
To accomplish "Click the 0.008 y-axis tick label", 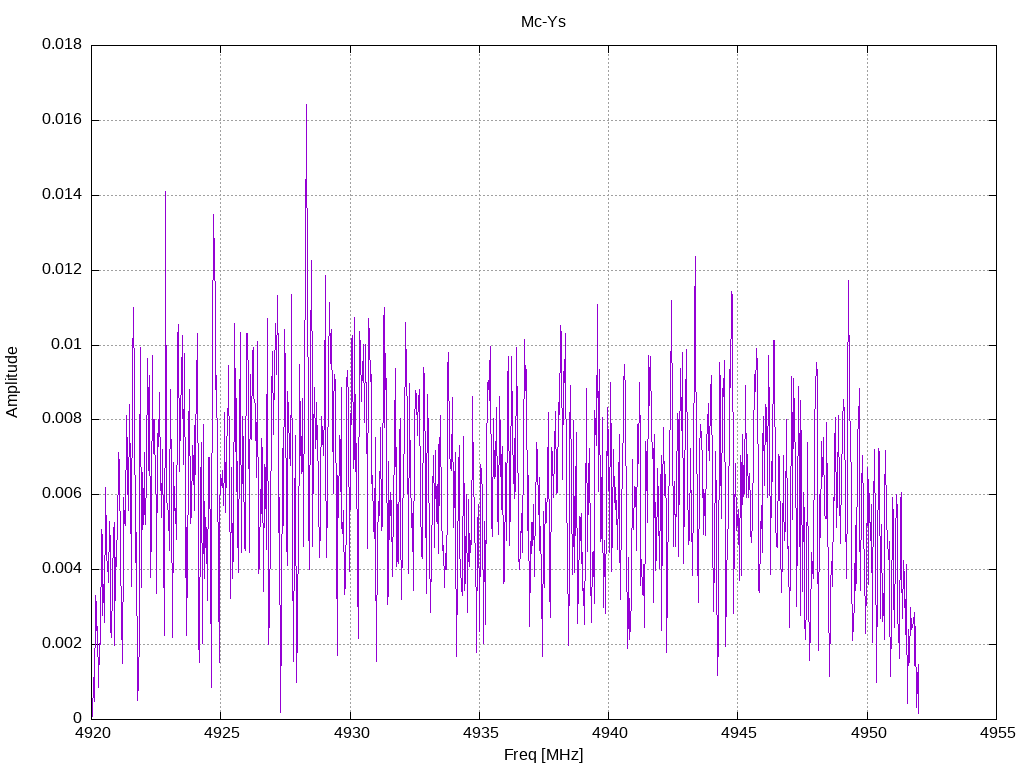I will (62, 419).
